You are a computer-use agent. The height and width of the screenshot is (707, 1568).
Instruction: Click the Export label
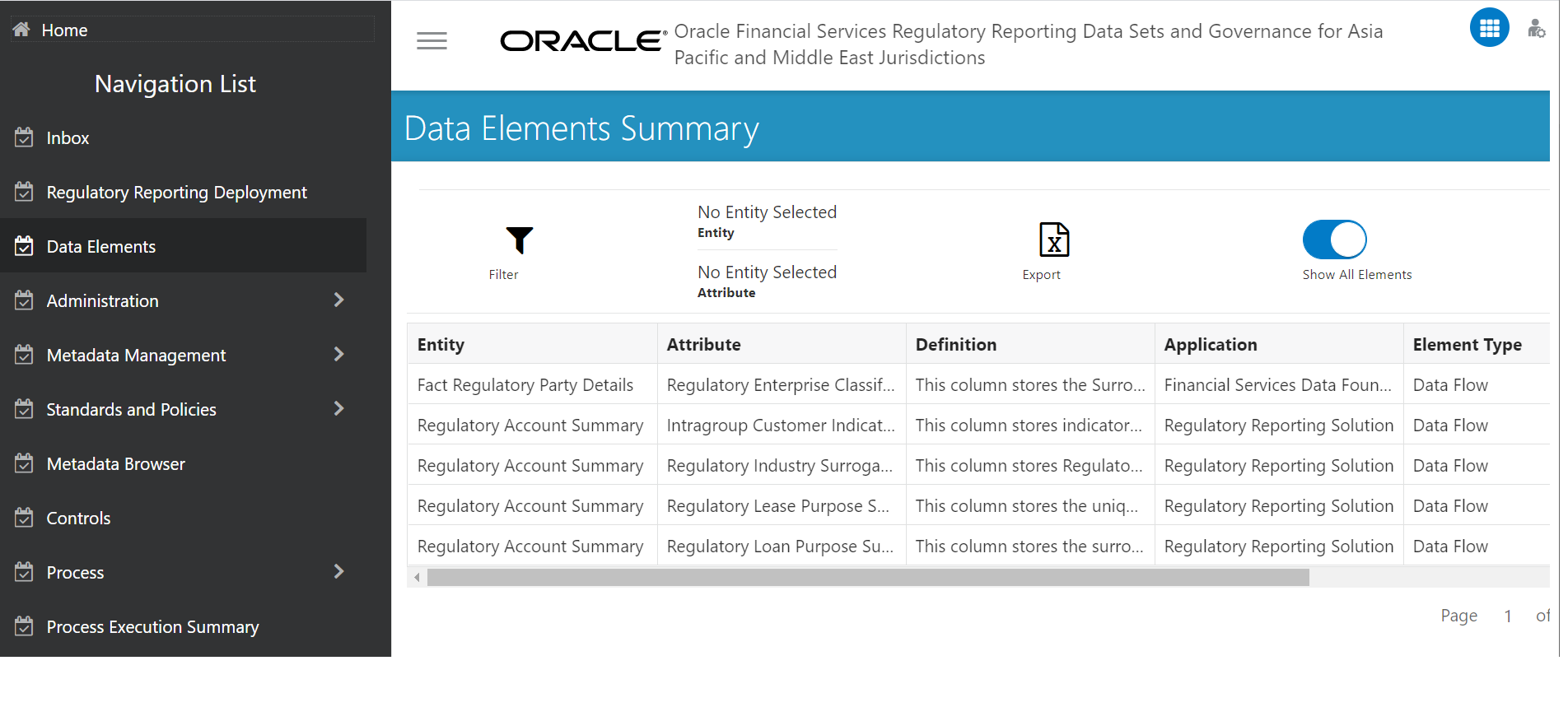(x=1041, y=275)
